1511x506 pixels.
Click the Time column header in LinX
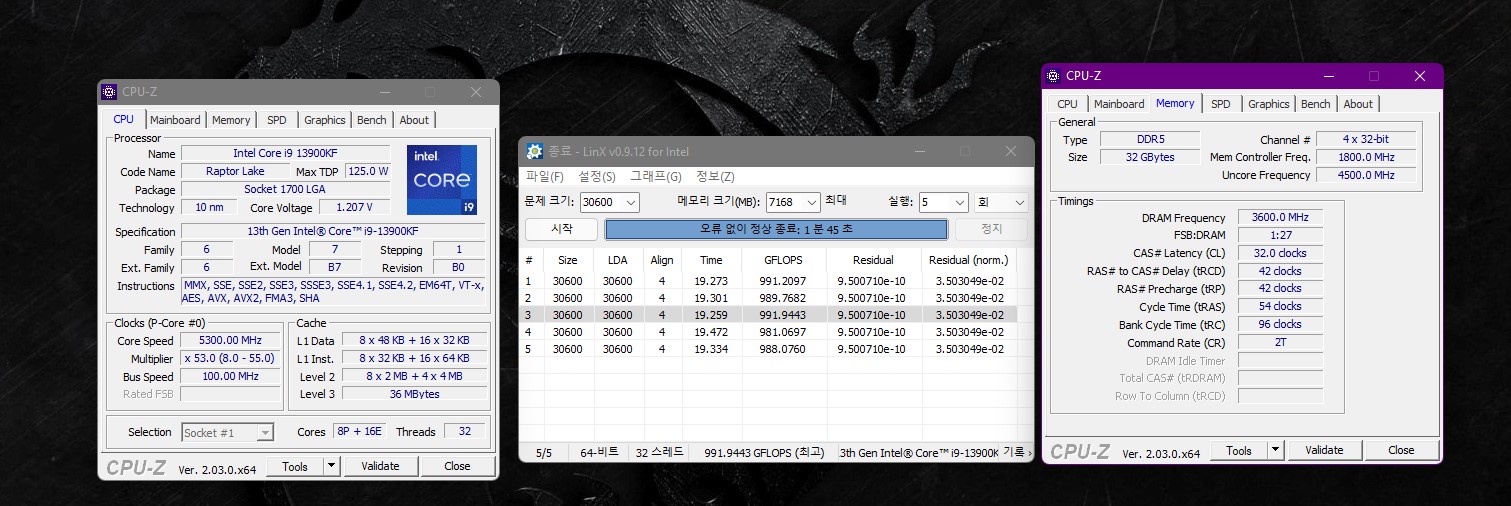[711, 260]
